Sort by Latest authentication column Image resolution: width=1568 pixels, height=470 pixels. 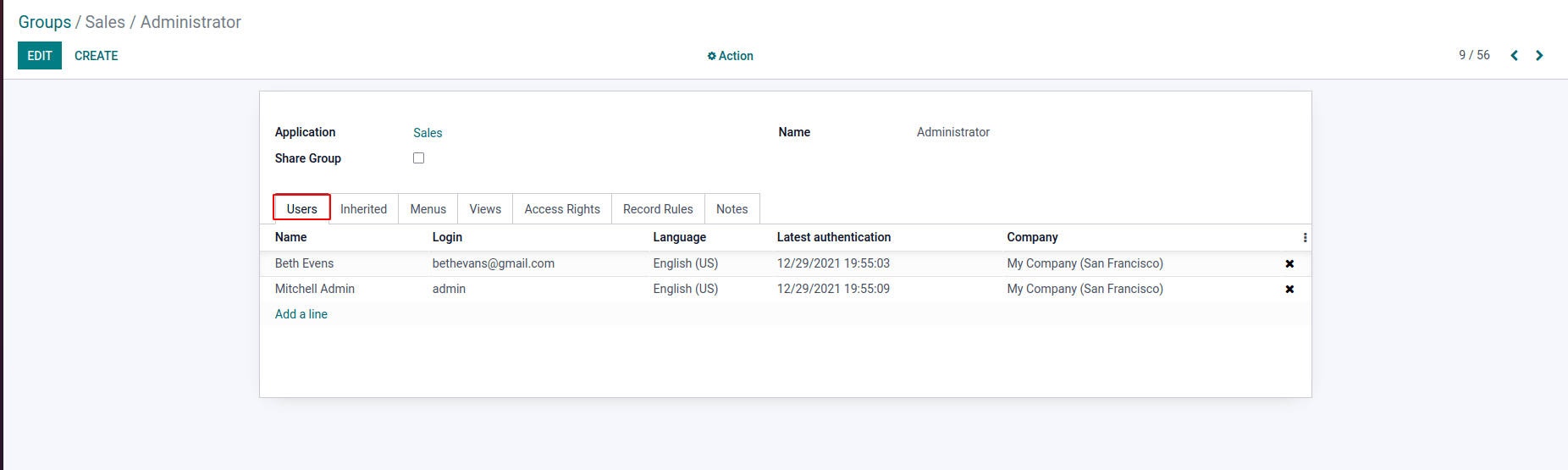pos(834,237)
